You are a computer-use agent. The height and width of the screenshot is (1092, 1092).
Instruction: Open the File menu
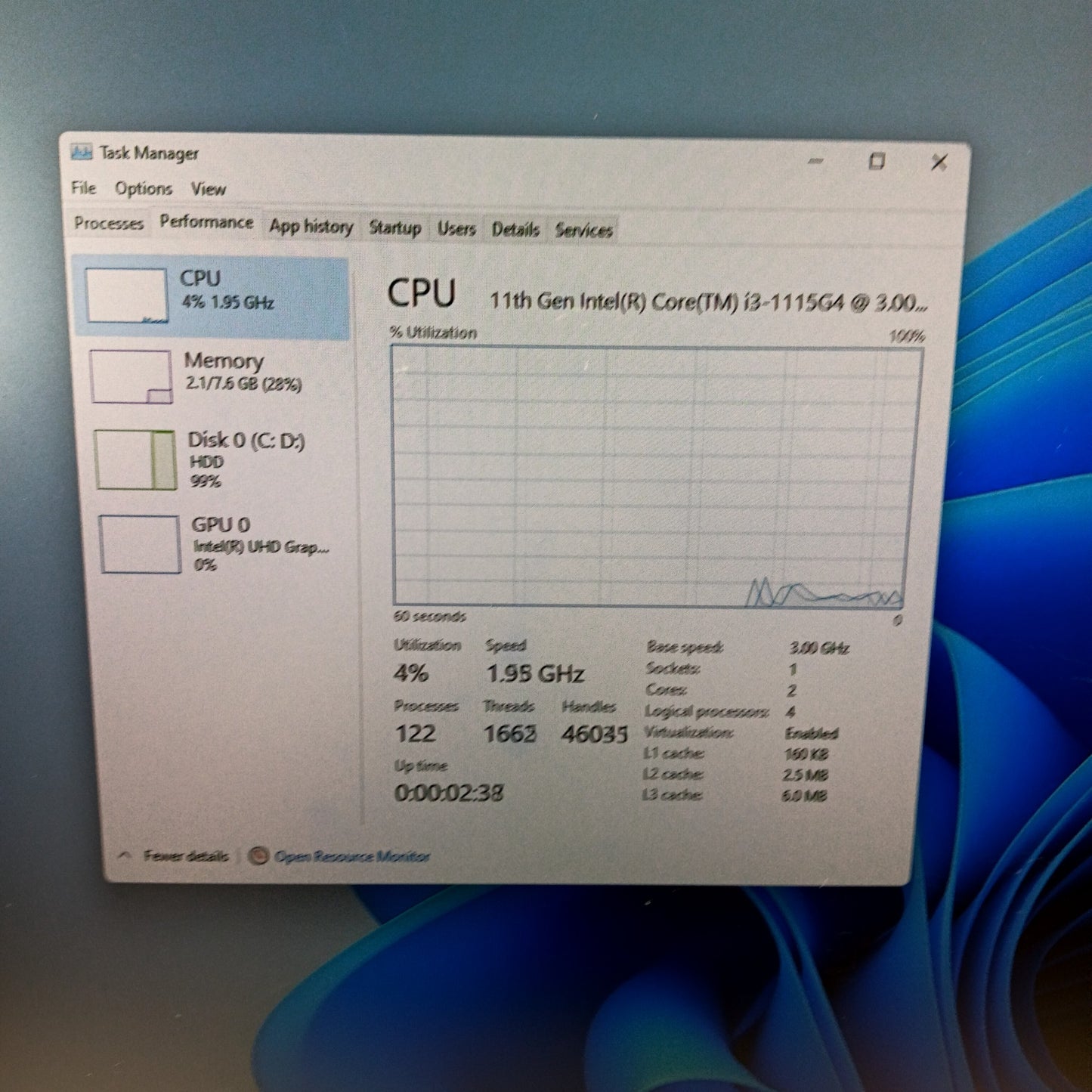83,187
